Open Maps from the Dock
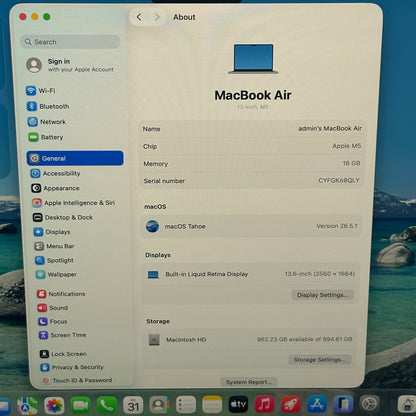This screenshot has height=416, width=416. click(x=27, y=405)
